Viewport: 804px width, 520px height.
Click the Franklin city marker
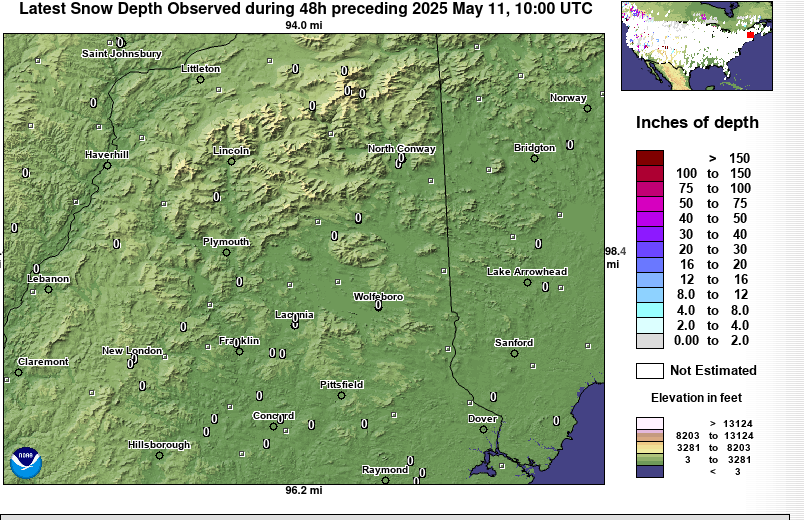pyautogui.click(x=239, y=351)
